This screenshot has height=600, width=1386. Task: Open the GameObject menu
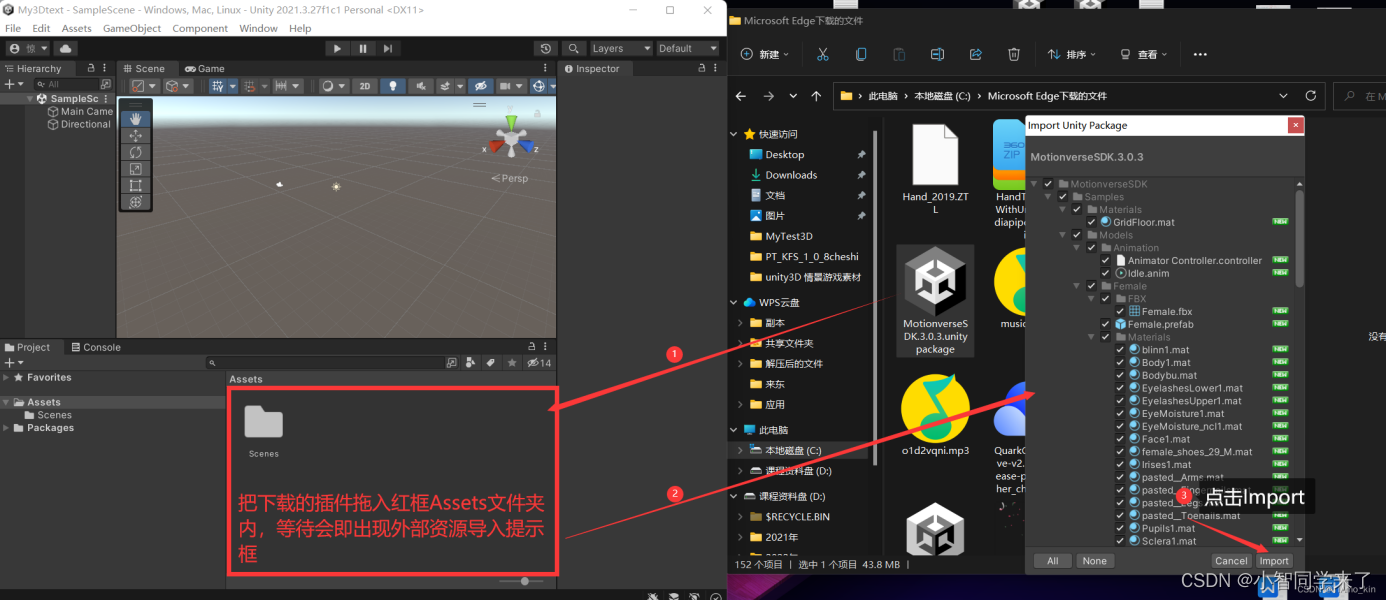point(132,28)
